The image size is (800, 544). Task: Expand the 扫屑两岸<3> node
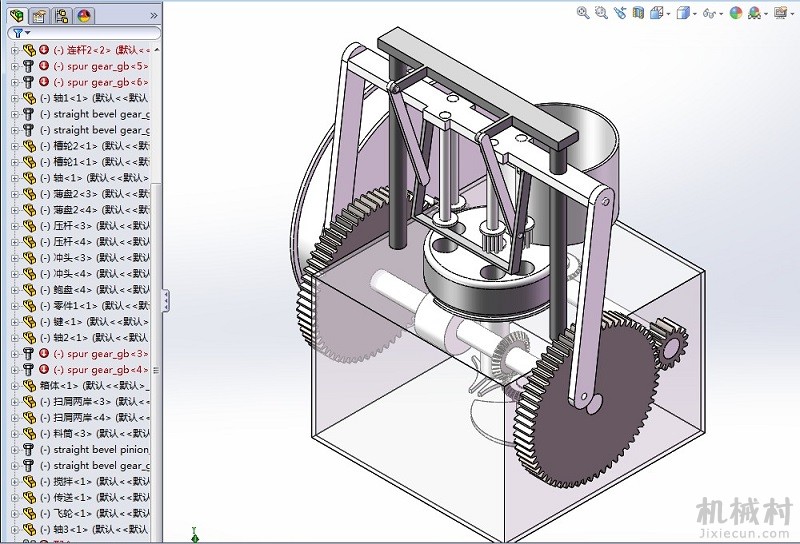coord(15,402)
